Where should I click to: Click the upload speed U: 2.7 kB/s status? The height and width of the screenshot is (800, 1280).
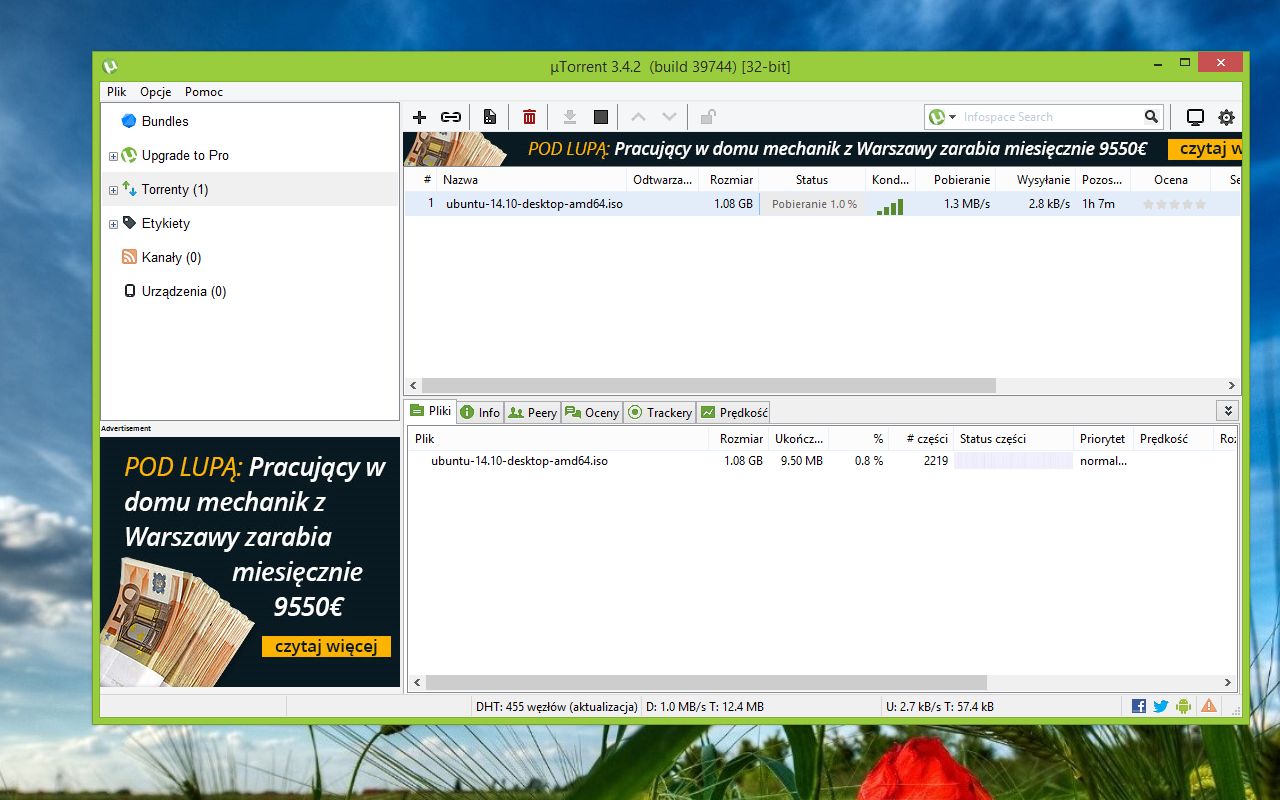[x=940, y=706]
